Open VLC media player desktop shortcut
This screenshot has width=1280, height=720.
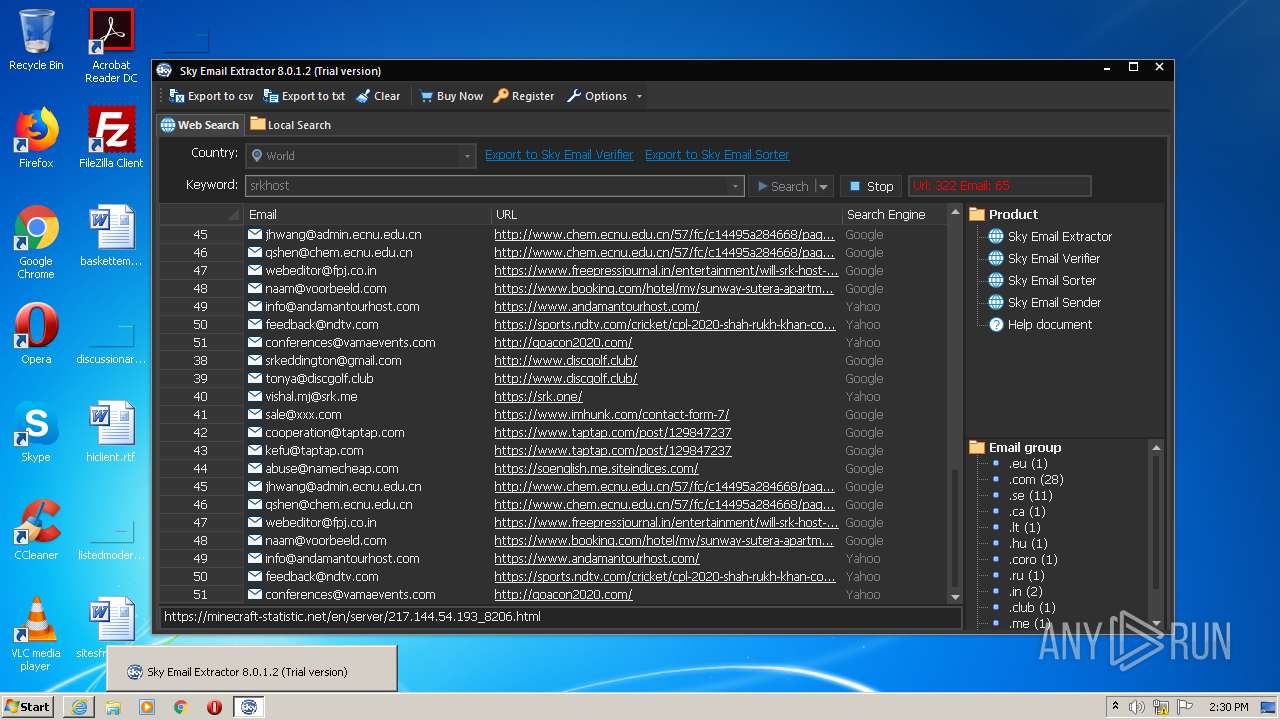pos(36,634)
